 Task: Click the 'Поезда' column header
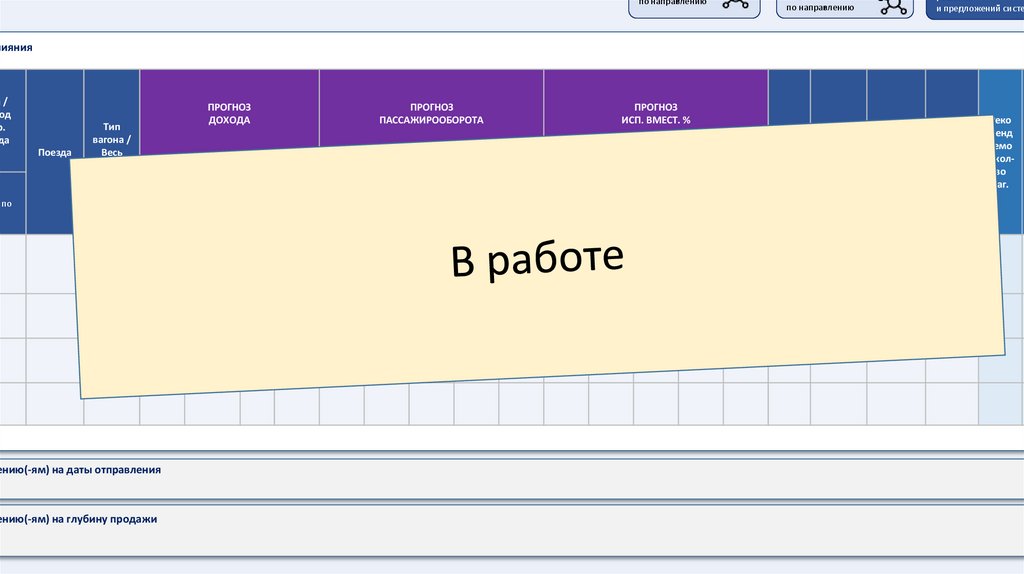pos(55,151)
